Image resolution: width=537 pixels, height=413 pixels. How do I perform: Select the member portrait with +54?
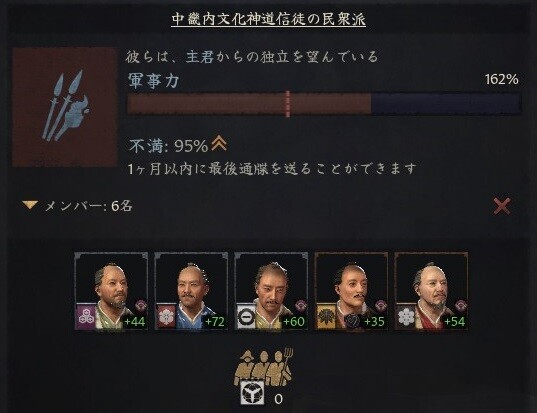coord(432,291)
